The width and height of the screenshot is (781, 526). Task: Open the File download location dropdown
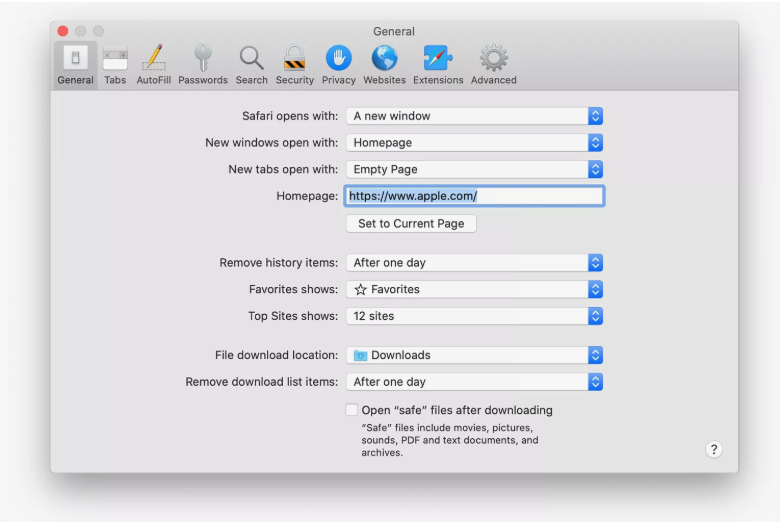tap(475, 355)
